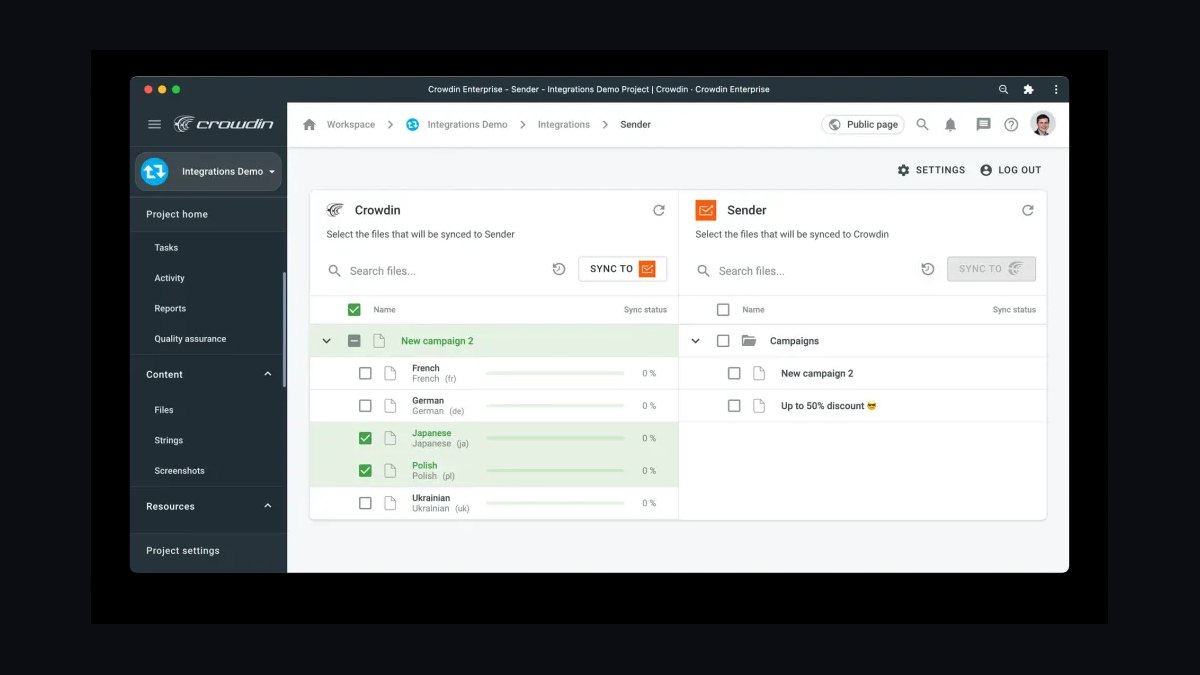The width and height of the screenshot is (1200, 675).
Task: Collapse the Campaigns folder tree
Action: (696, 341)
